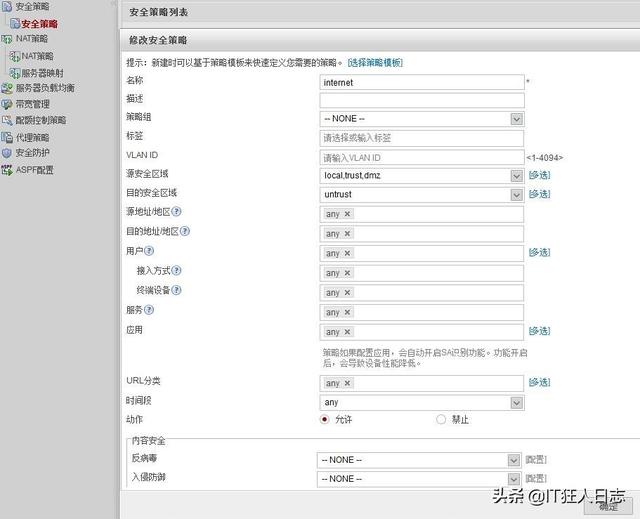
Task: Open the 目的安全区域 untrust dropdown
Action: (x=422, y=195)
